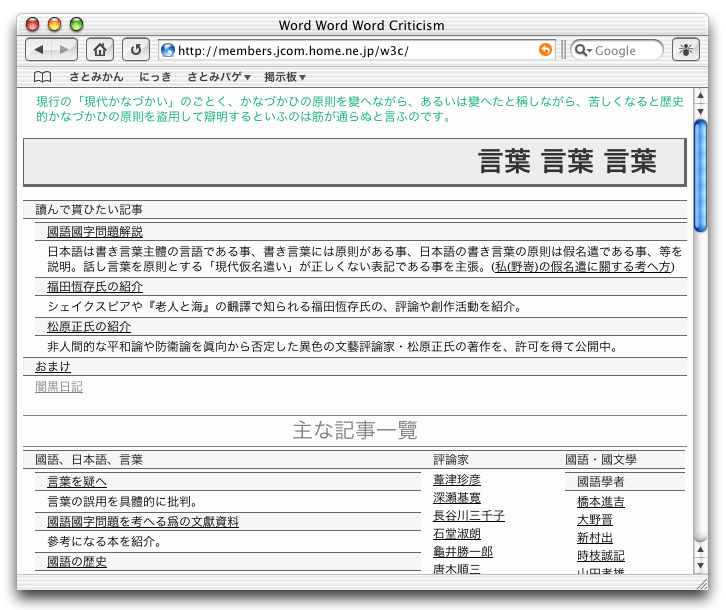The height and width of the screenshot is (610, 726).
Task: Follow the 福田恆存氏の紹介 link
Action: (x=95, y=287)
